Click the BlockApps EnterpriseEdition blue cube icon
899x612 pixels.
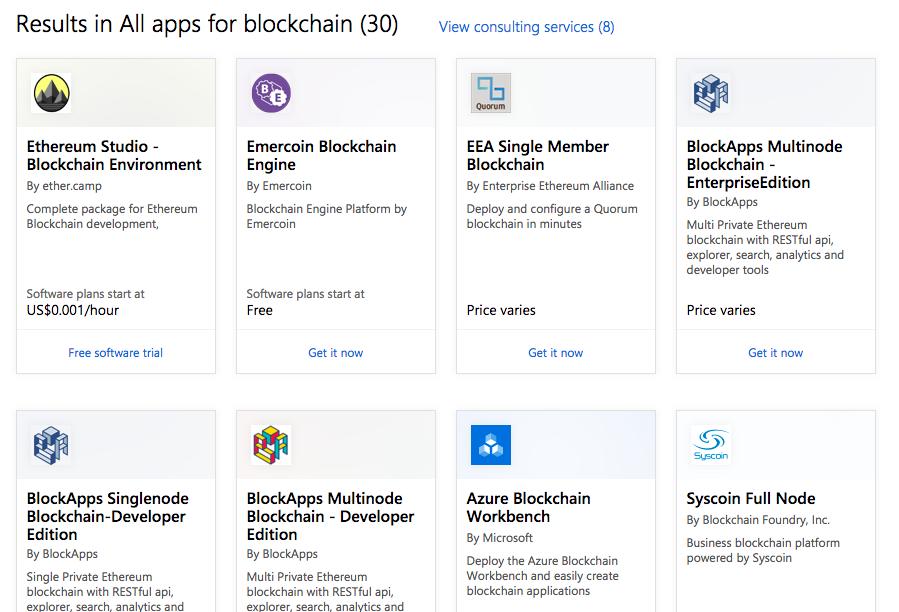[711, 93]
